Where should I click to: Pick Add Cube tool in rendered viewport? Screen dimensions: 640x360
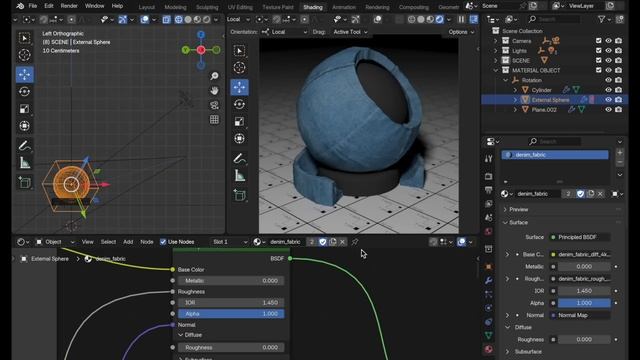click(240, 195)
